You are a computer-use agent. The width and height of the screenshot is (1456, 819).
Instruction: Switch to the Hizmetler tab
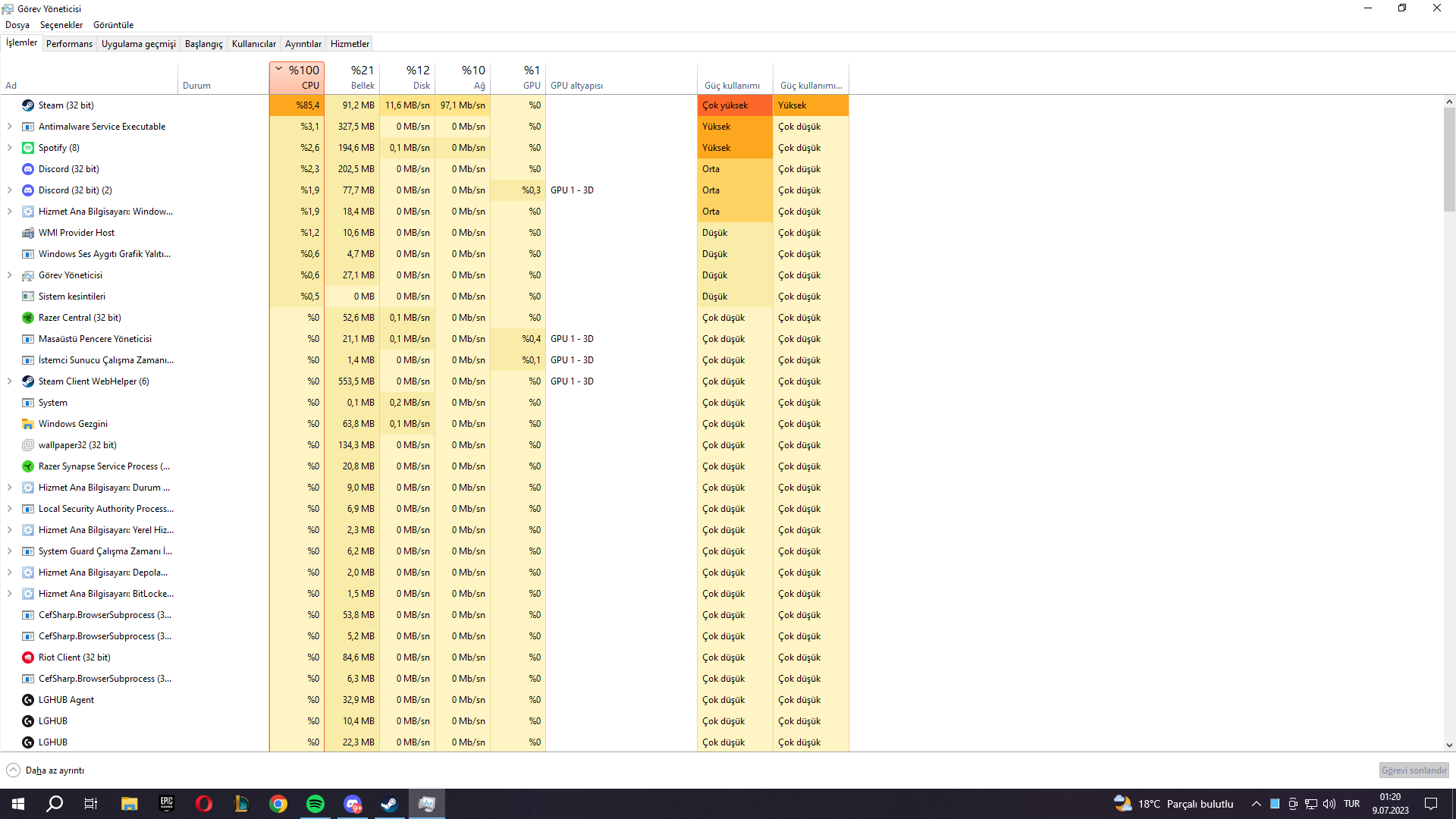click(x=350, y=44)
